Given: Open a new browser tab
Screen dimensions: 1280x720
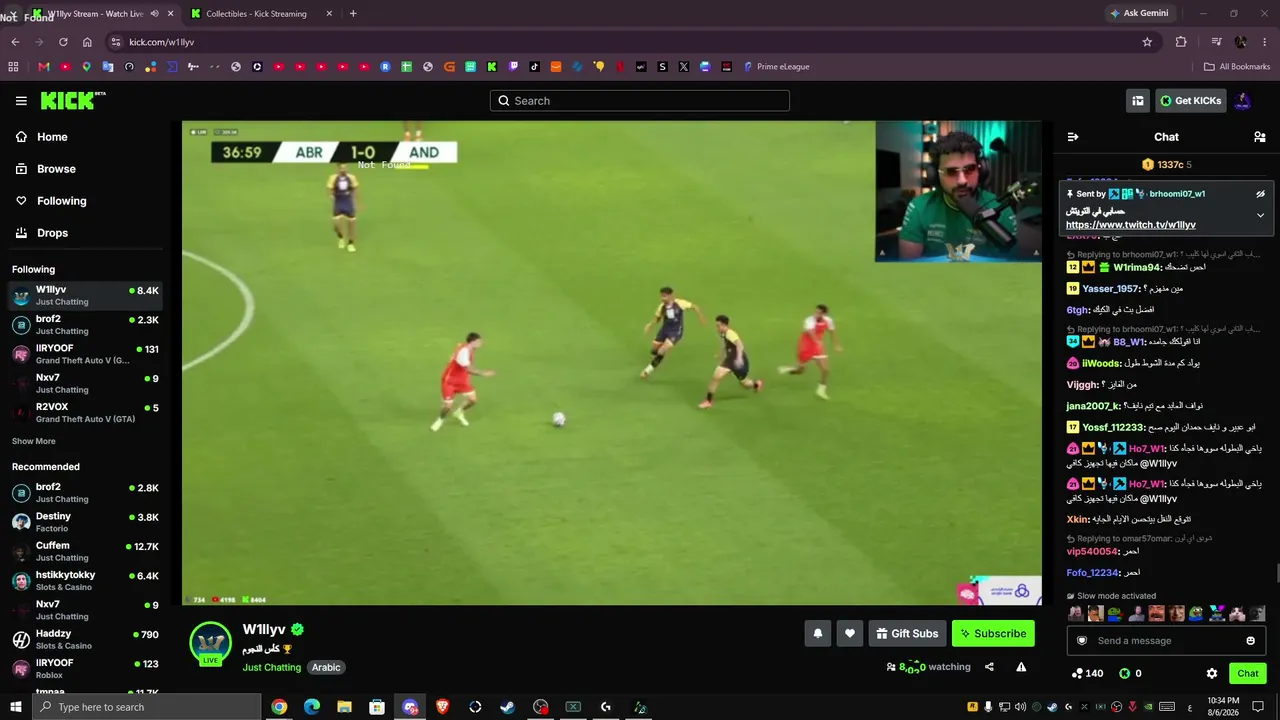Looking at the screenshot, I should (x=353, y=14).
